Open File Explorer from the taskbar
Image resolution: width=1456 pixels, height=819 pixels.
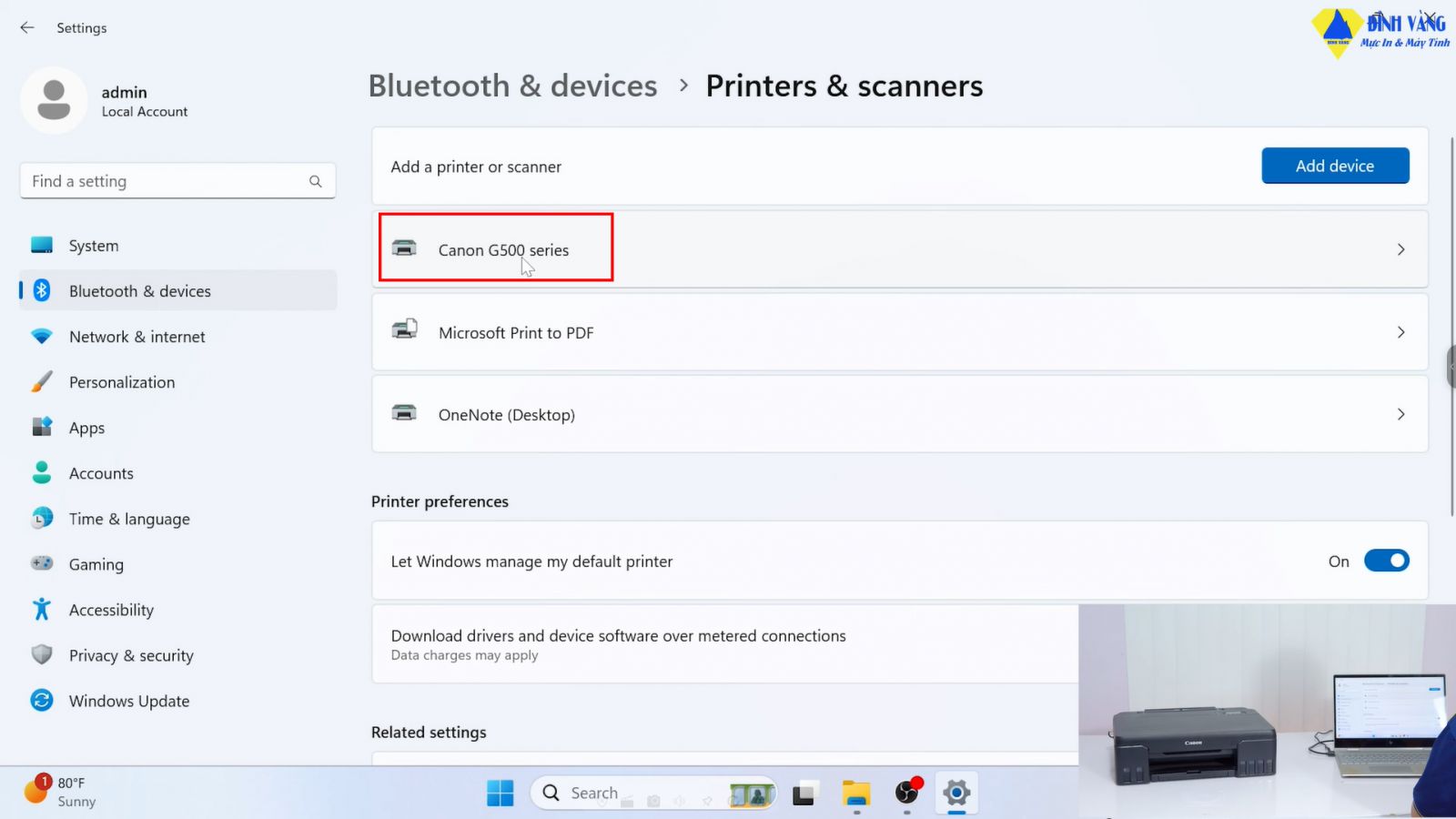coord(855,794)
